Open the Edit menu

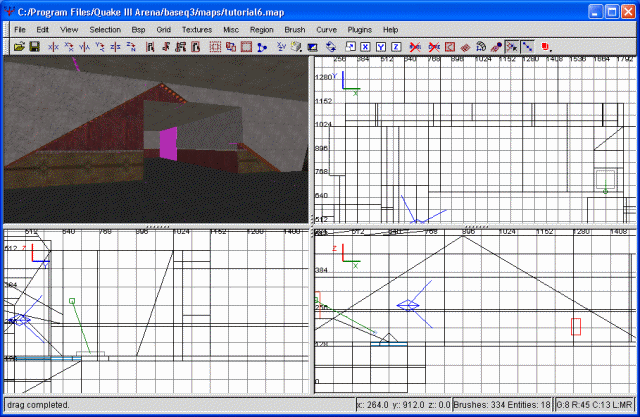point(42,30)
